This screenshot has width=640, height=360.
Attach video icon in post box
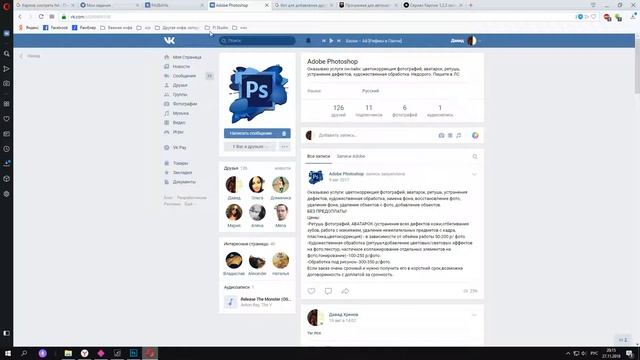pos(450,135)
